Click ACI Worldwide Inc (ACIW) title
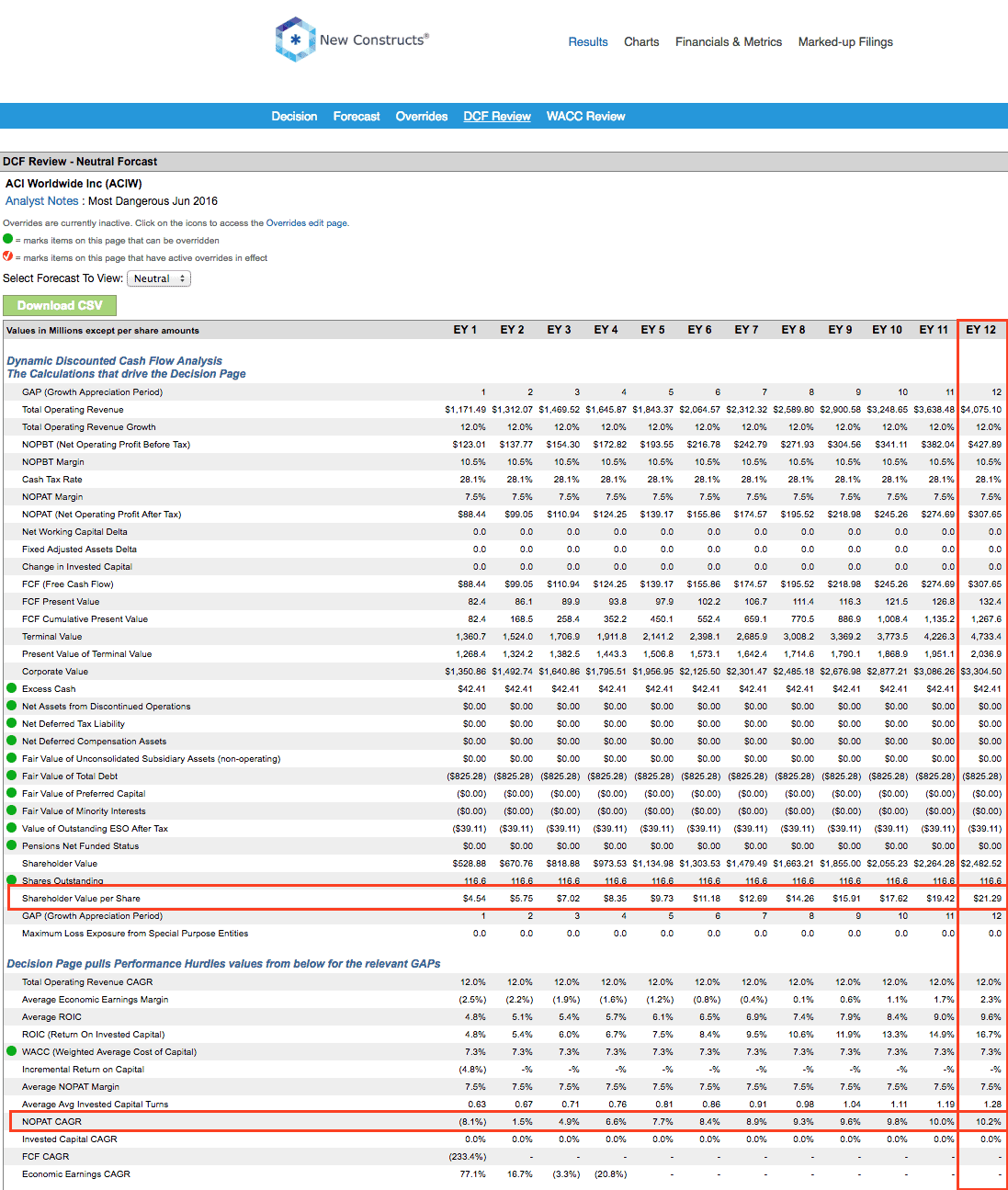The image size is (1008, 1190). 74,184
